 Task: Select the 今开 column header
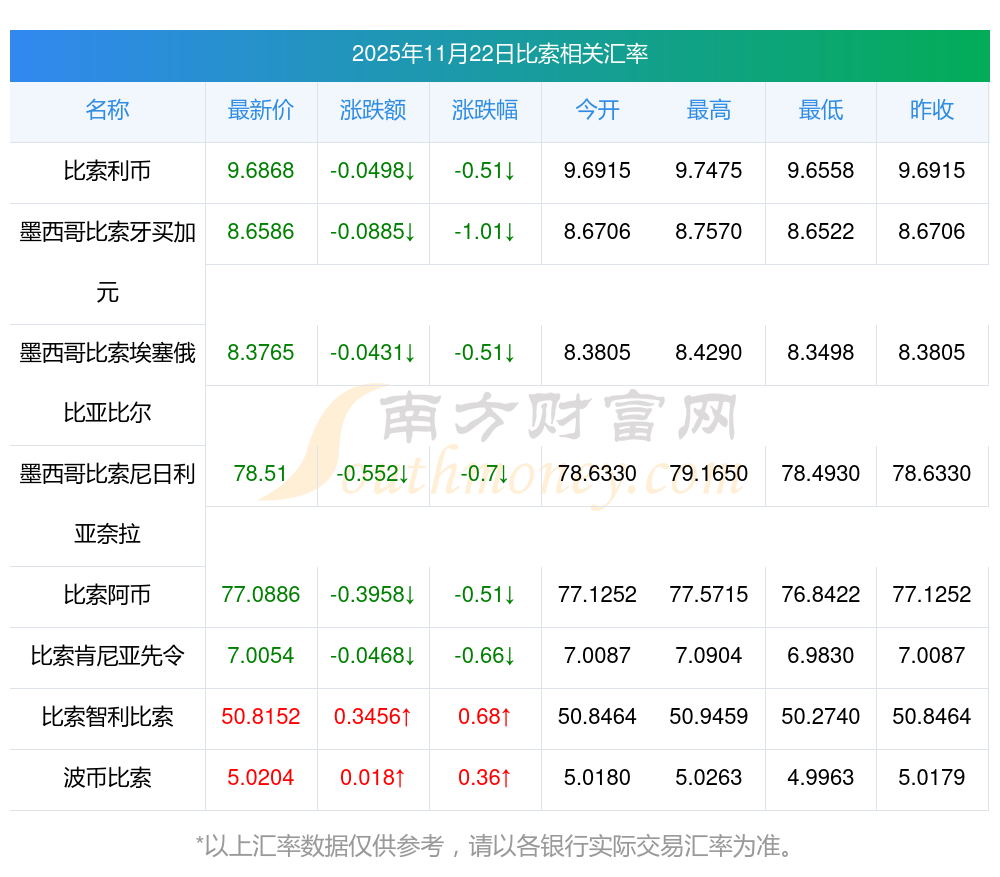597,111
